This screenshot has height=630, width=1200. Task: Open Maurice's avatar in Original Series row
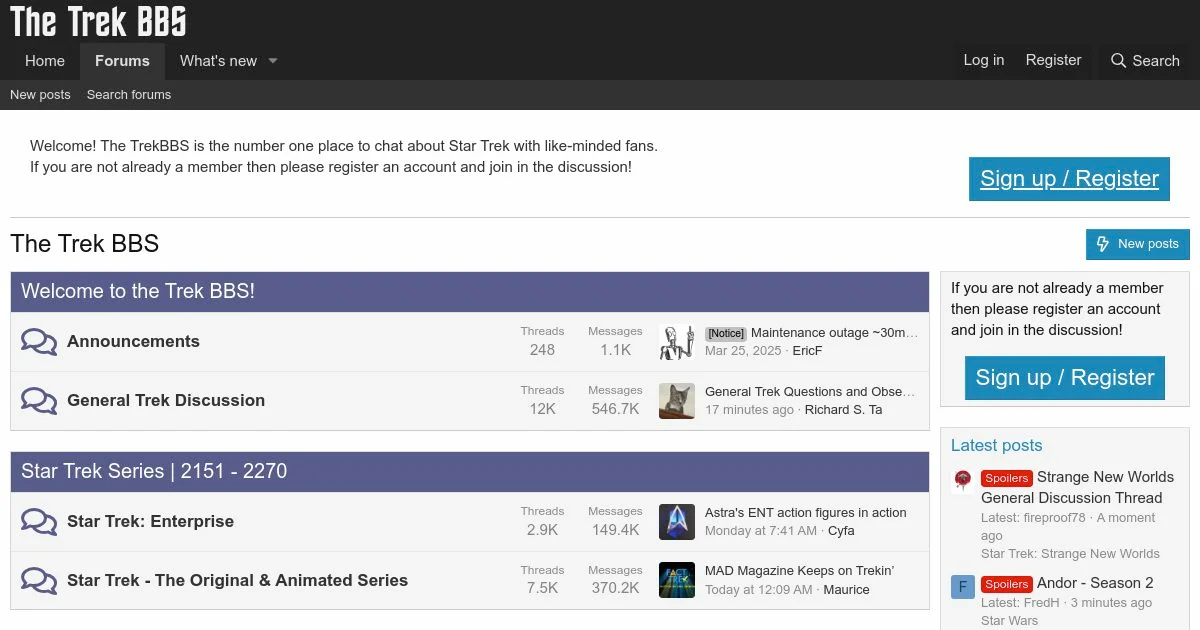click(677, 581)
